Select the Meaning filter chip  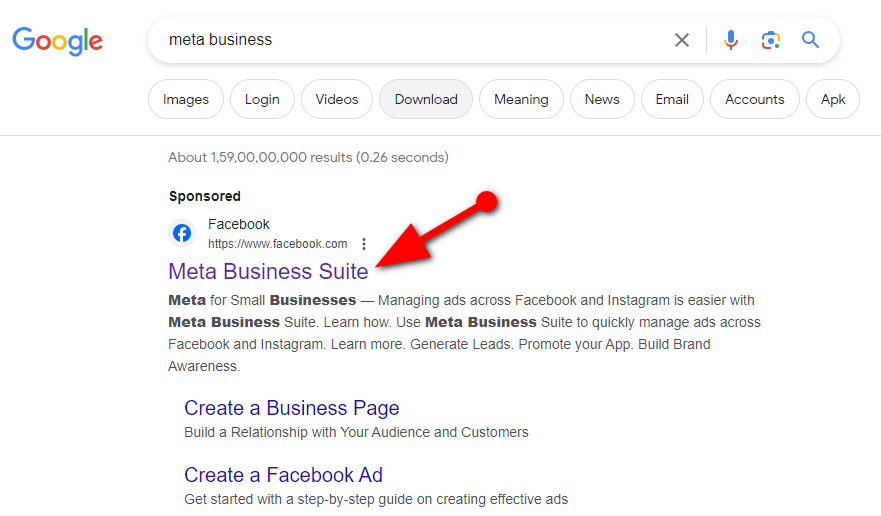pos(521,99)
